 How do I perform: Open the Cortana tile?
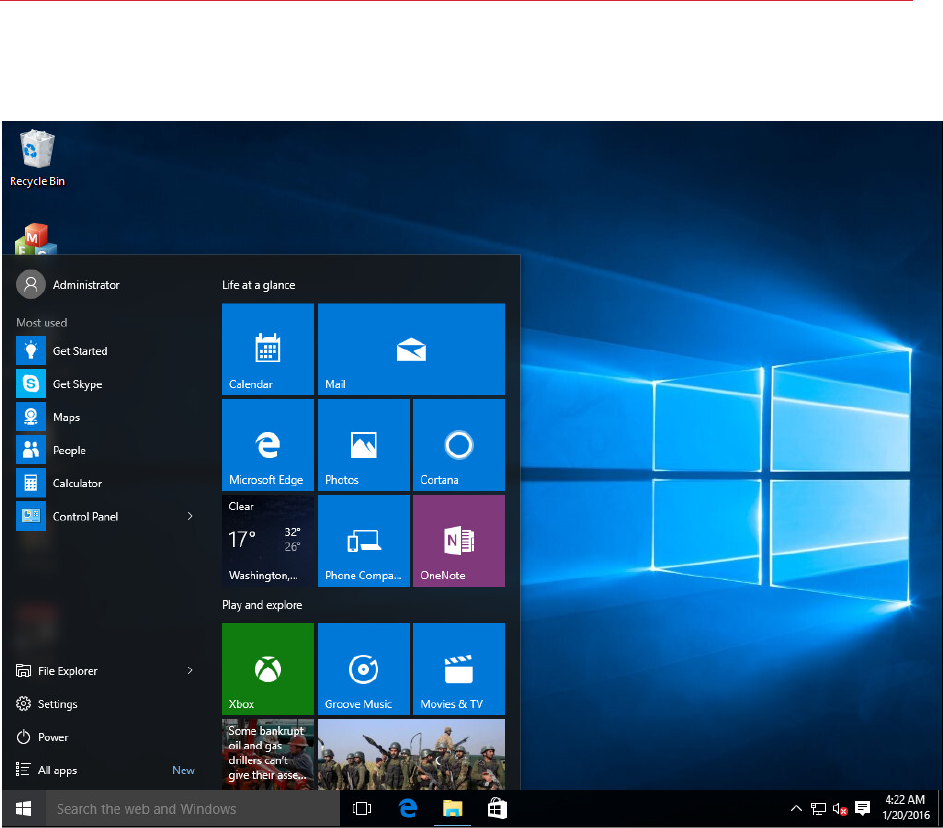[x=459, y=445]
